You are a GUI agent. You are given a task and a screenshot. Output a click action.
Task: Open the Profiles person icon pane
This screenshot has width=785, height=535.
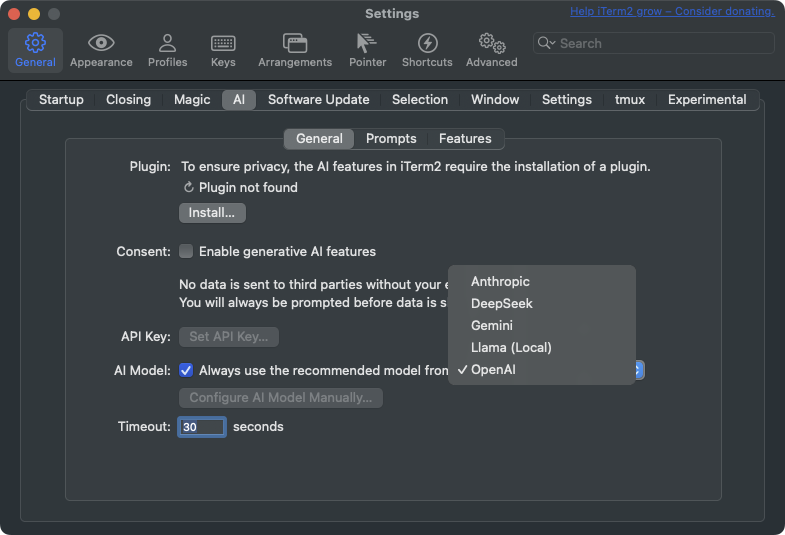[167, 43]
